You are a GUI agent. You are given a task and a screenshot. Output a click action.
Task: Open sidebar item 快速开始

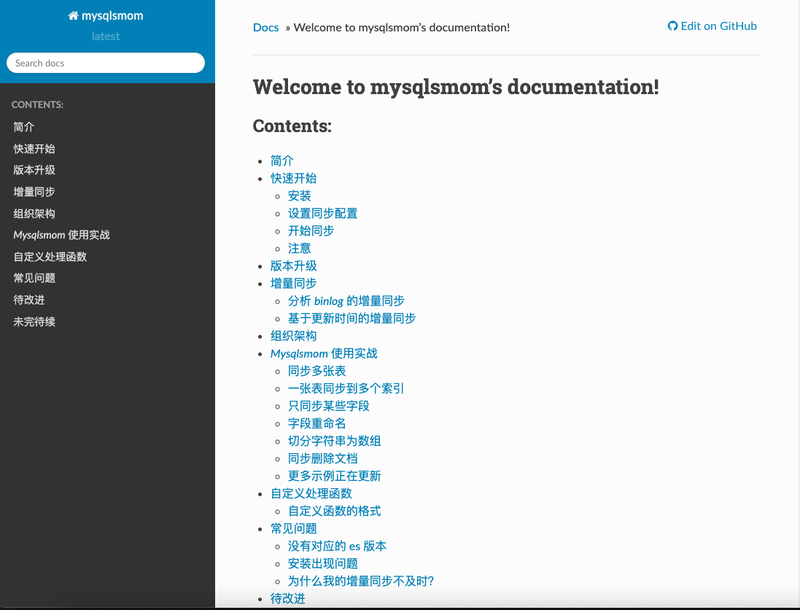[34, 148]
